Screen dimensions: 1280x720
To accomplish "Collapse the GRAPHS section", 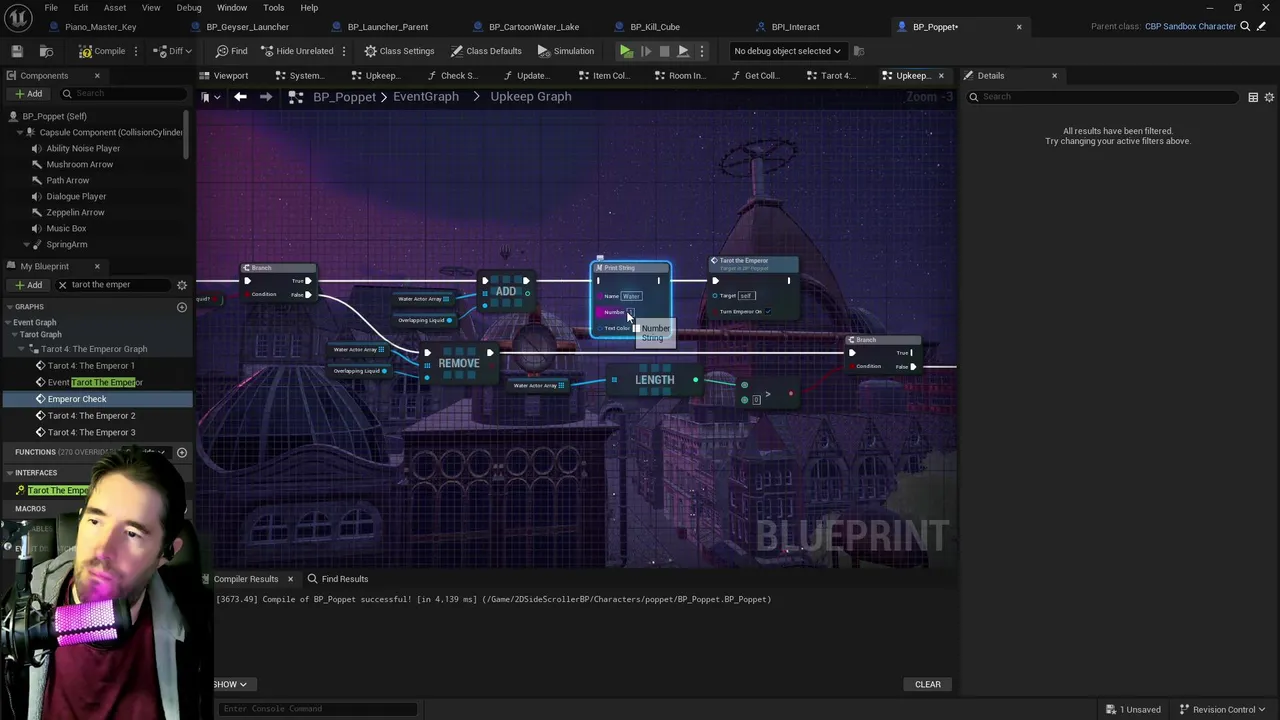I will [x=9, y=307].
